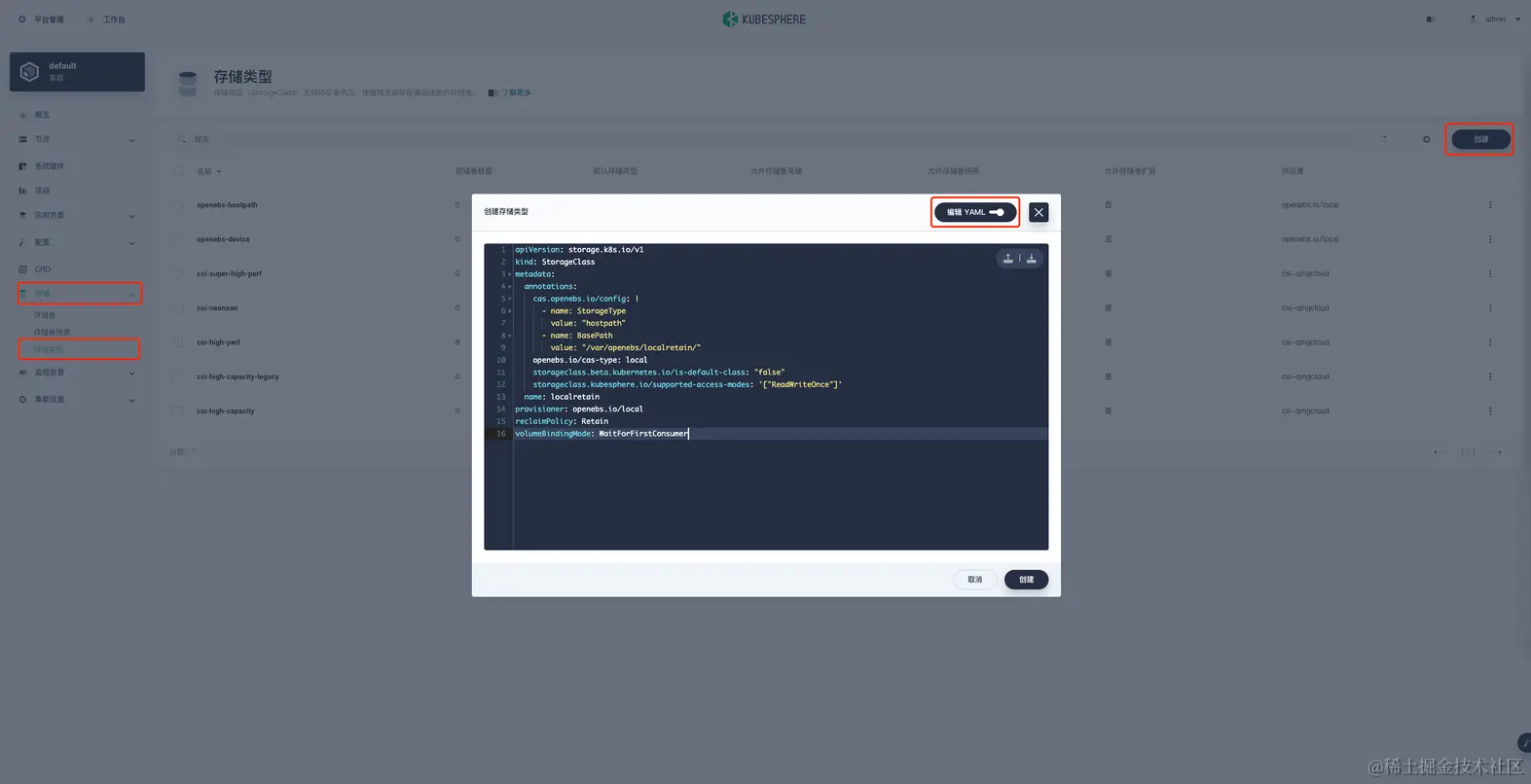Tick the checkbox for csi-super-high-perf
The image size is (1531, 784).
pos(177,273)
